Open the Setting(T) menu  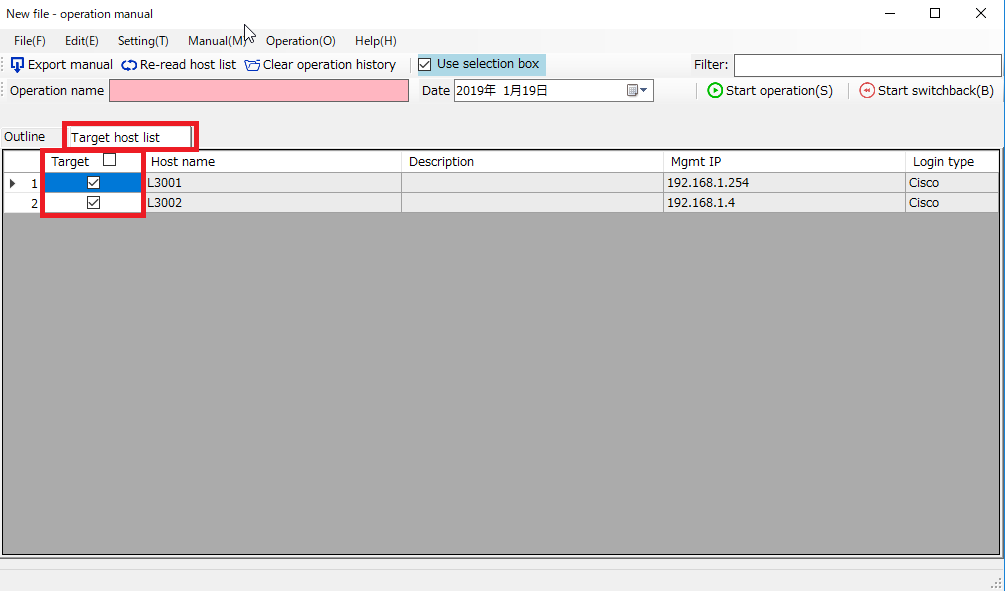point(143,41)
